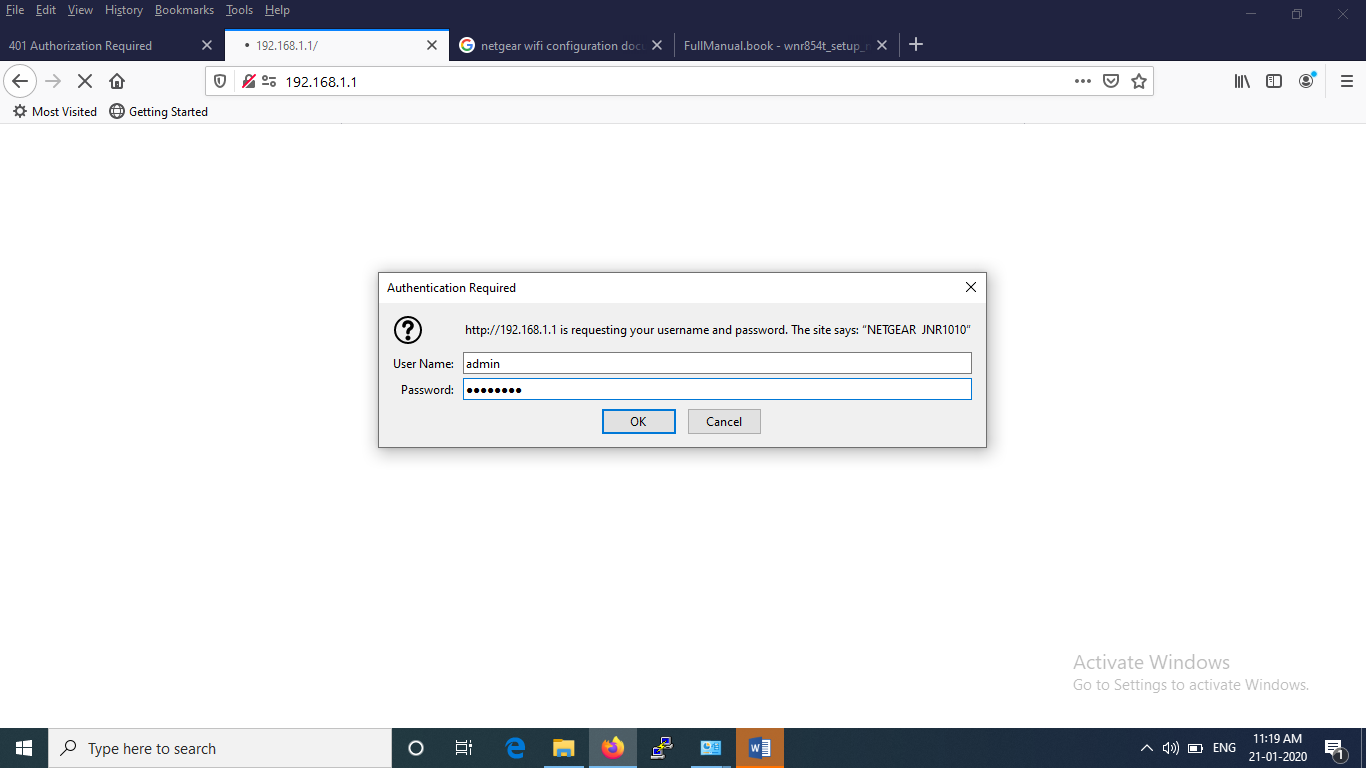The height and width of the screenshot is (768, 1366).
Task: Open the blue chart window app on the taskbar
Action: point(711,748)
